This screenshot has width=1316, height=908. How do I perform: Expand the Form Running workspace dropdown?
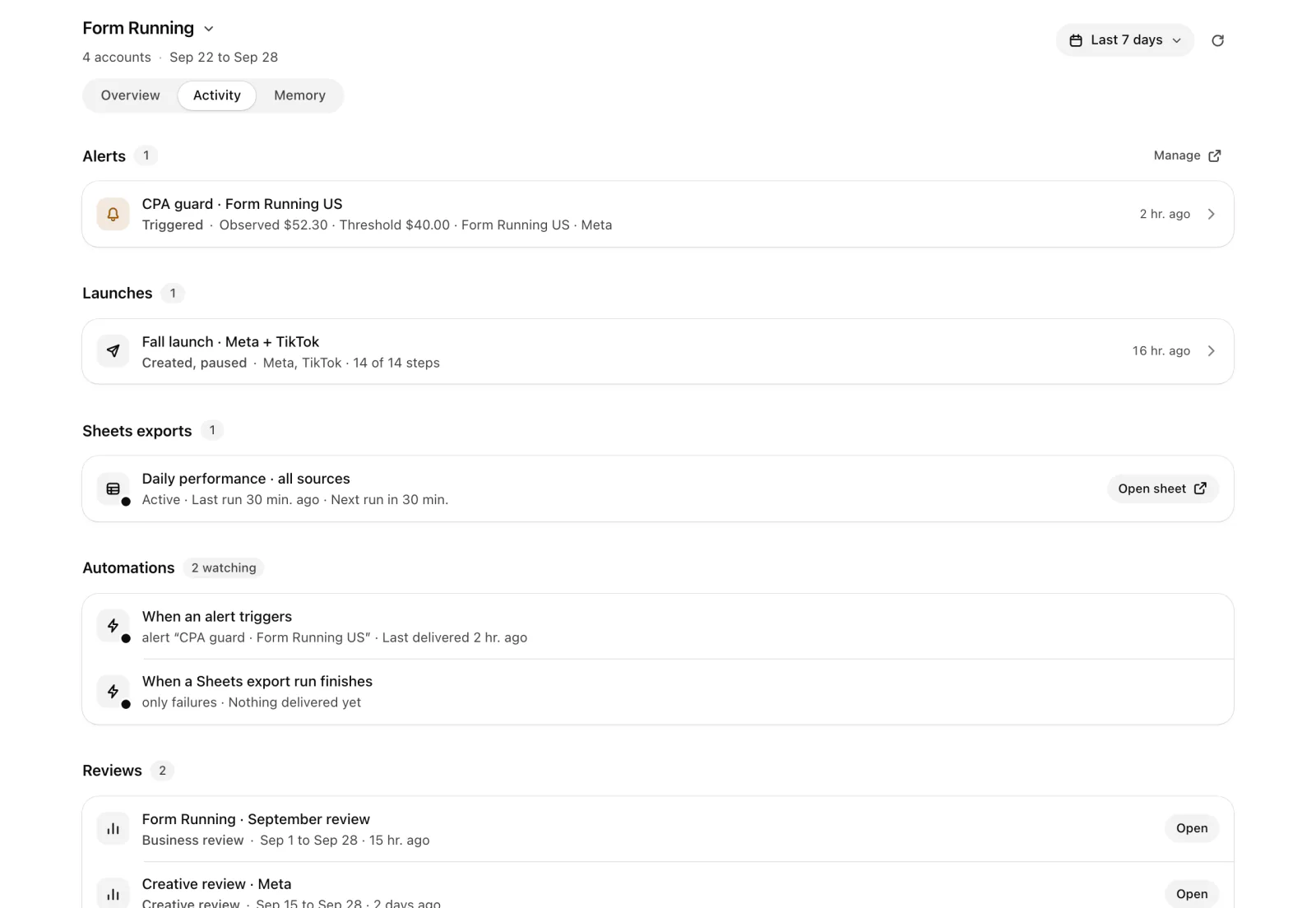point(209,29)
